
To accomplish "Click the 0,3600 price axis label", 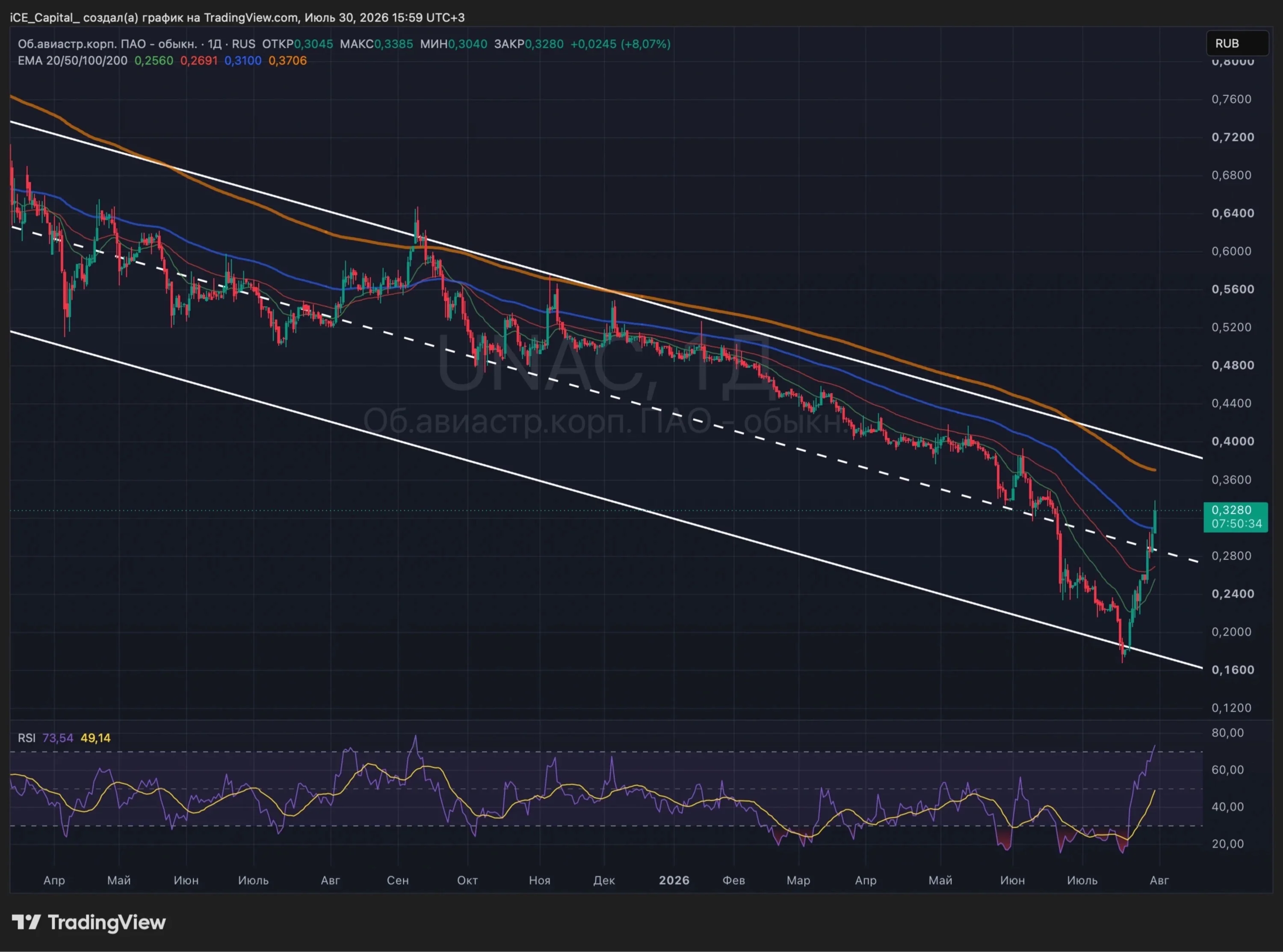I will (x=1232, y=480).
